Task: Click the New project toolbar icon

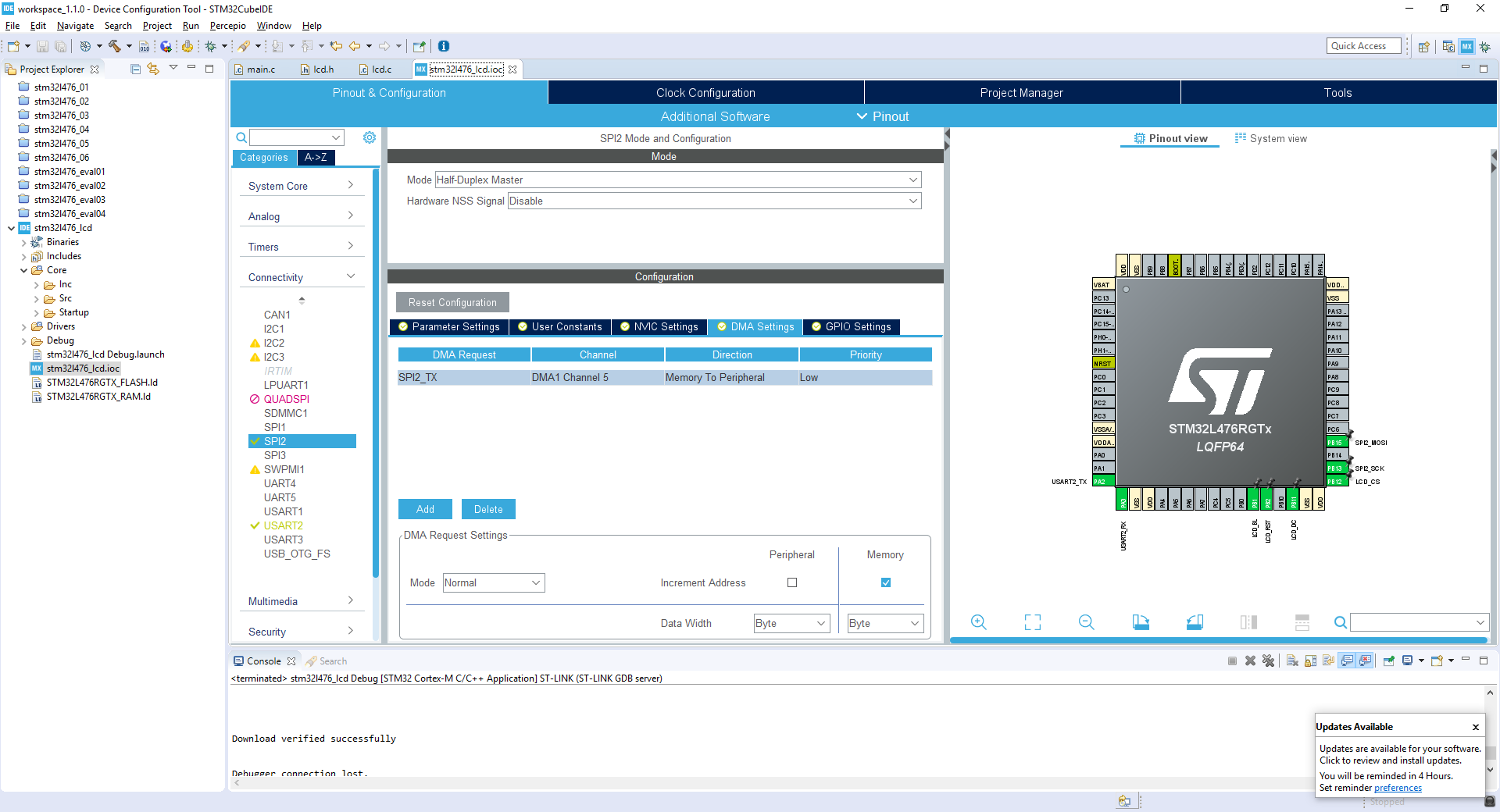Action: coord(12,46)
